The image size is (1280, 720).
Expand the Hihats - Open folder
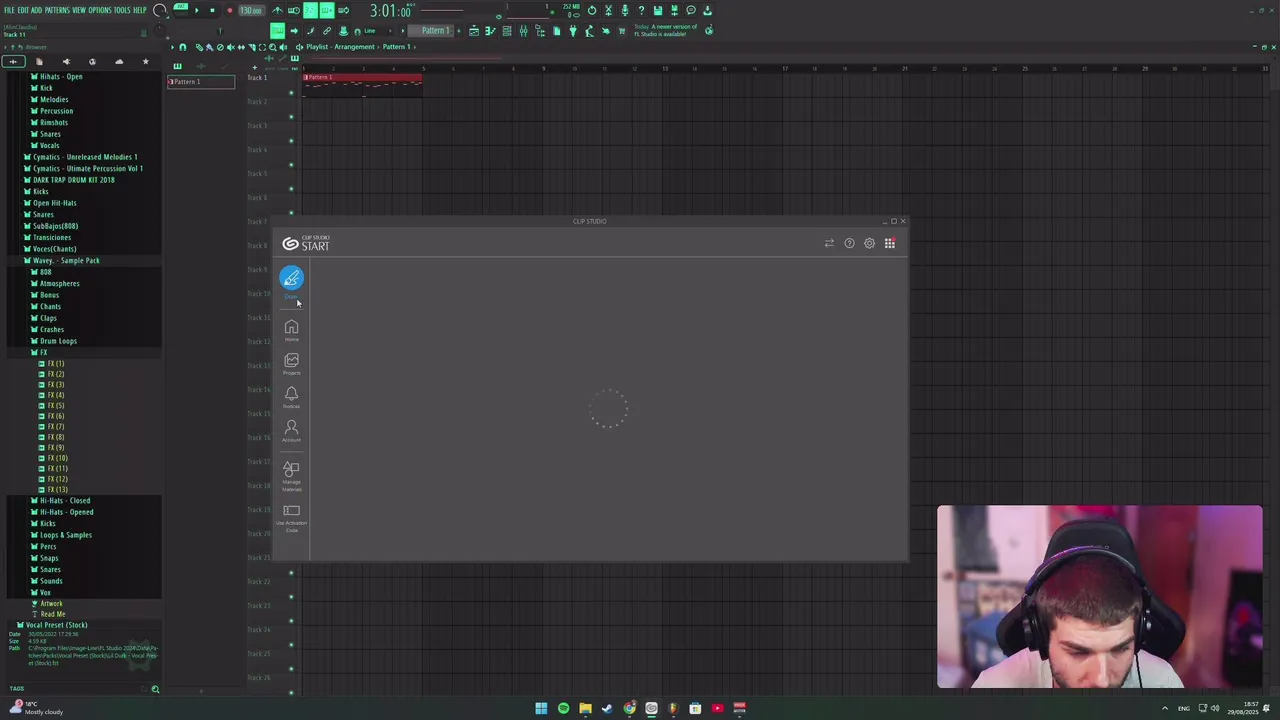[x=58, y=77]
